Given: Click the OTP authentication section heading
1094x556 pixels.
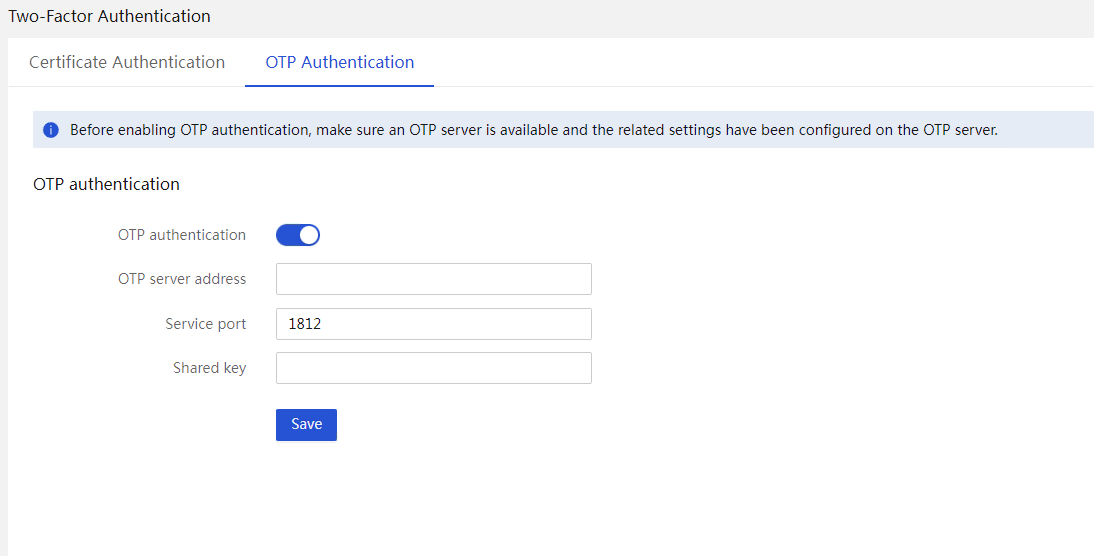Looking at the screenshot, I should pos(107,184).
